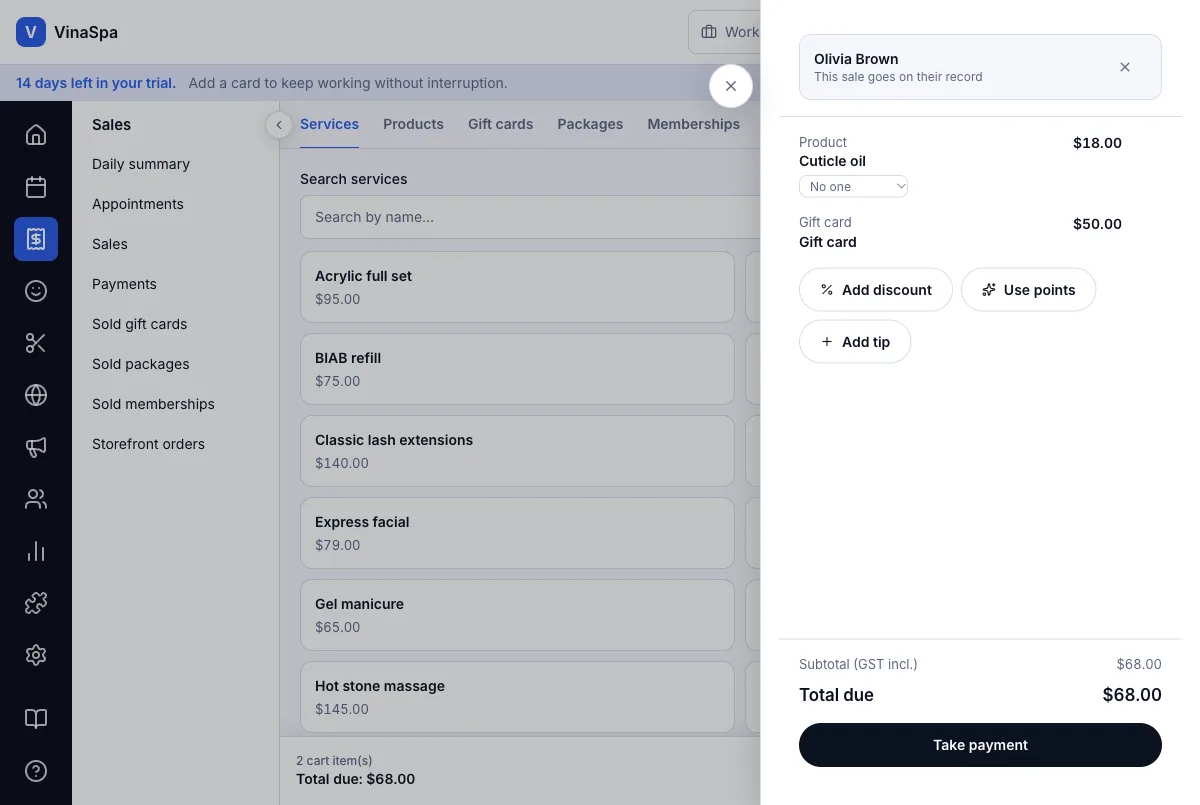This screenshot has width=1200, height=805.
Task: Open the Work location dropdown
Action: 725,32
